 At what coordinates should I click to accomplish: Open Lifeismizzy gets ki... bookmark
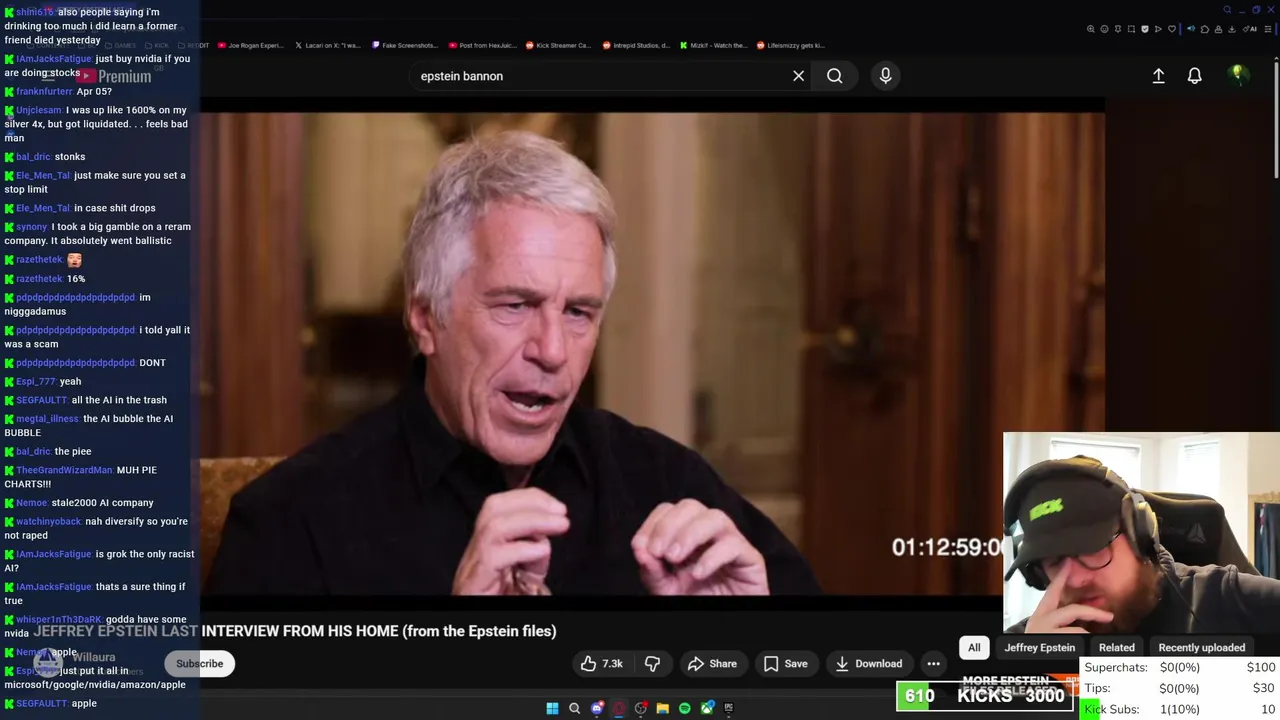click(790, 45)
